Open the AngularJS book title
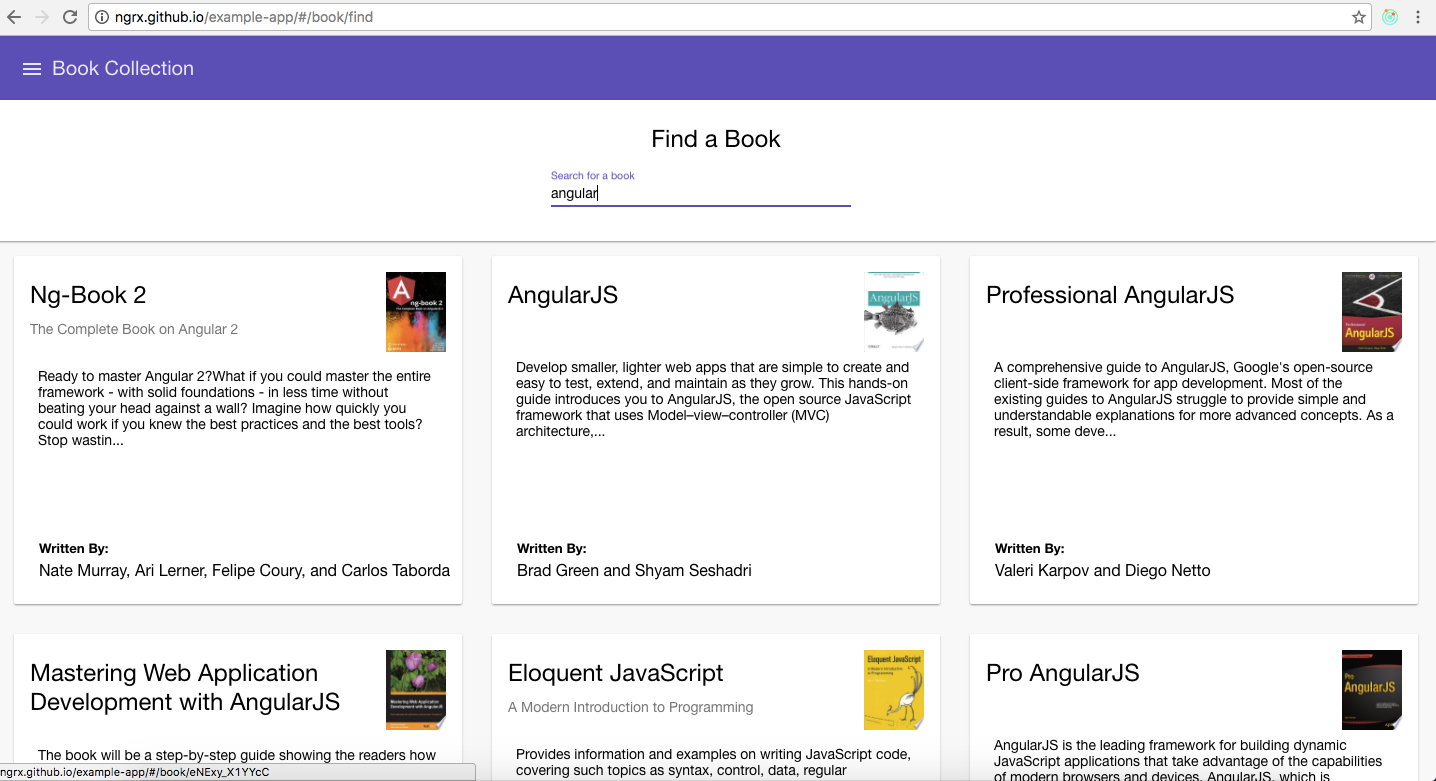The image size is (1436, 781). (x=563, y=295)
